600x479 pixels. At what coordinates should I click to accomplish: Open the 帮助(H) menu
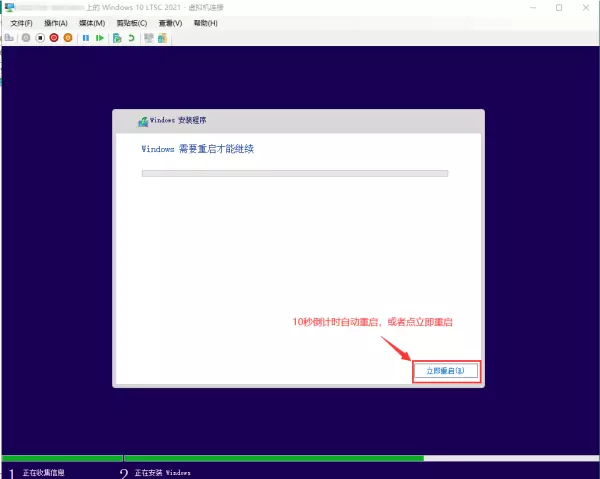pos(205,23)
